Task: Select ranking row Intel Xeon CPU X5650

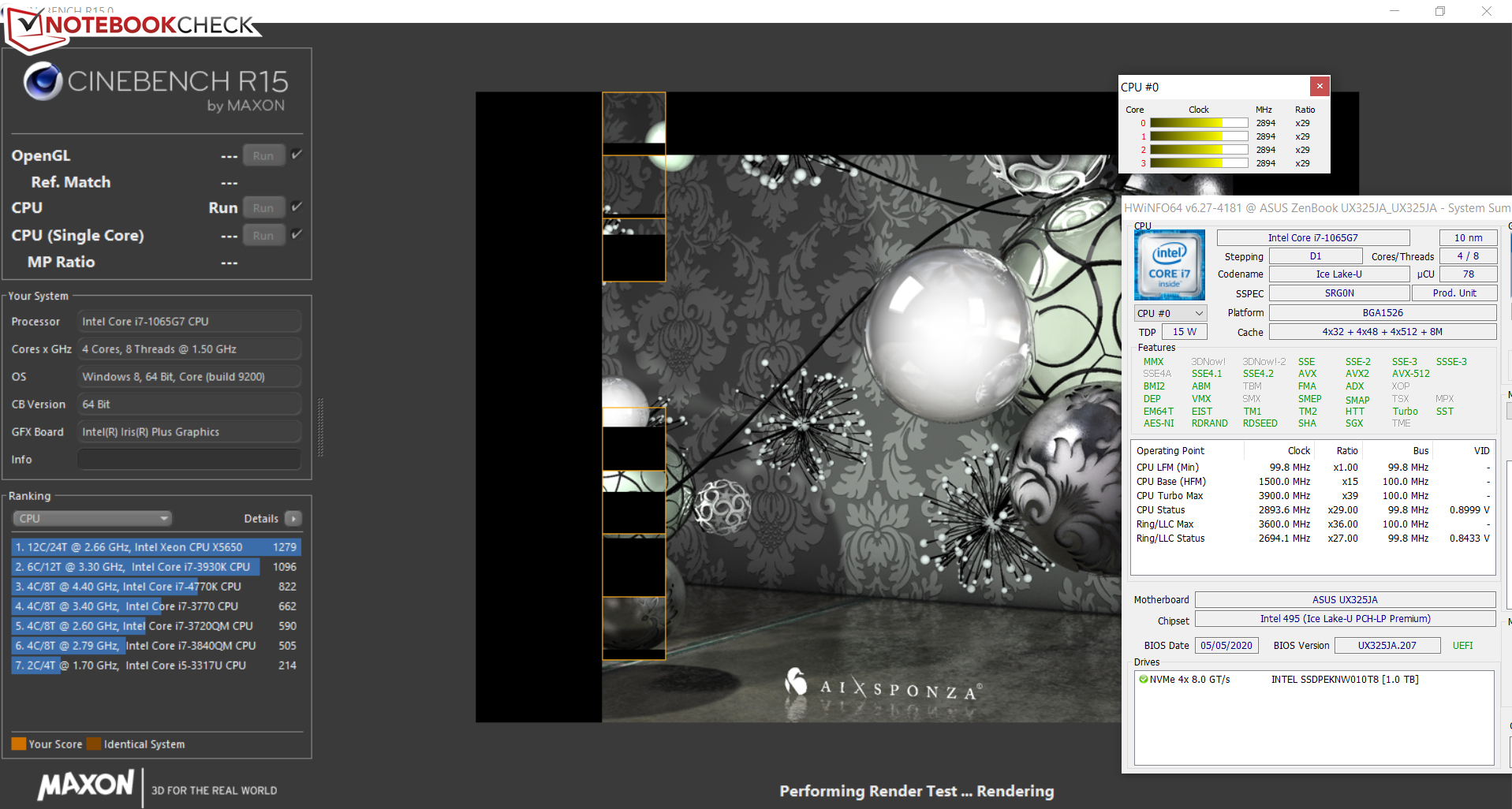Action: [x=156, y=546]
